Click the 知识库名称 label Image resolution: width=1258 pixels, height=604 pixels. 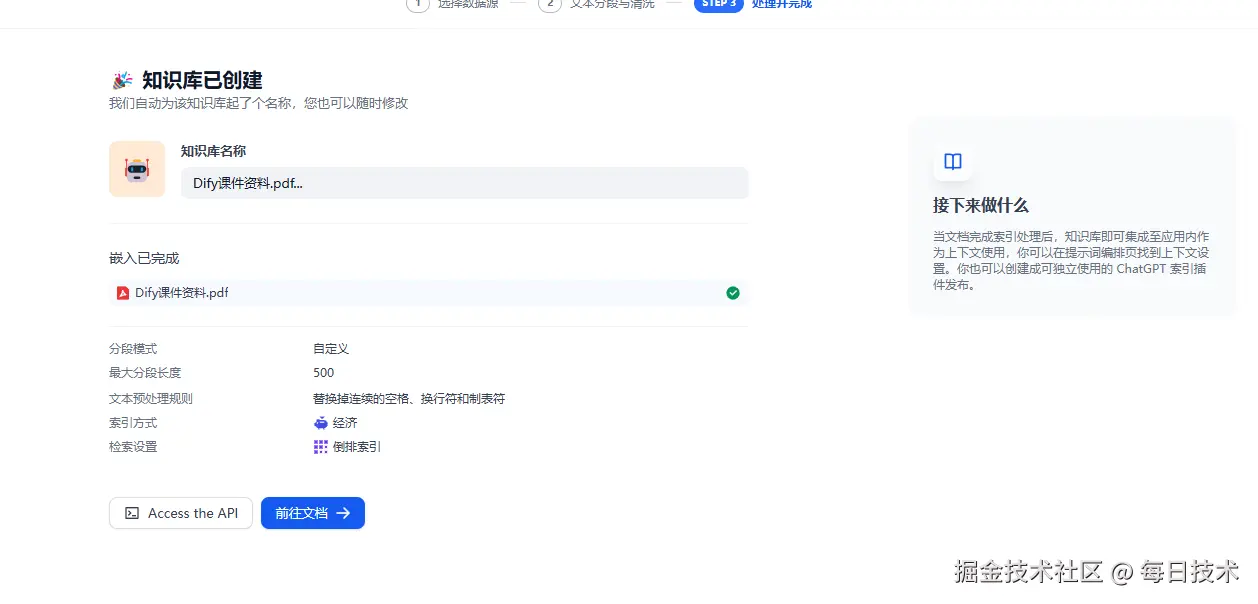(x=213, y=151)
